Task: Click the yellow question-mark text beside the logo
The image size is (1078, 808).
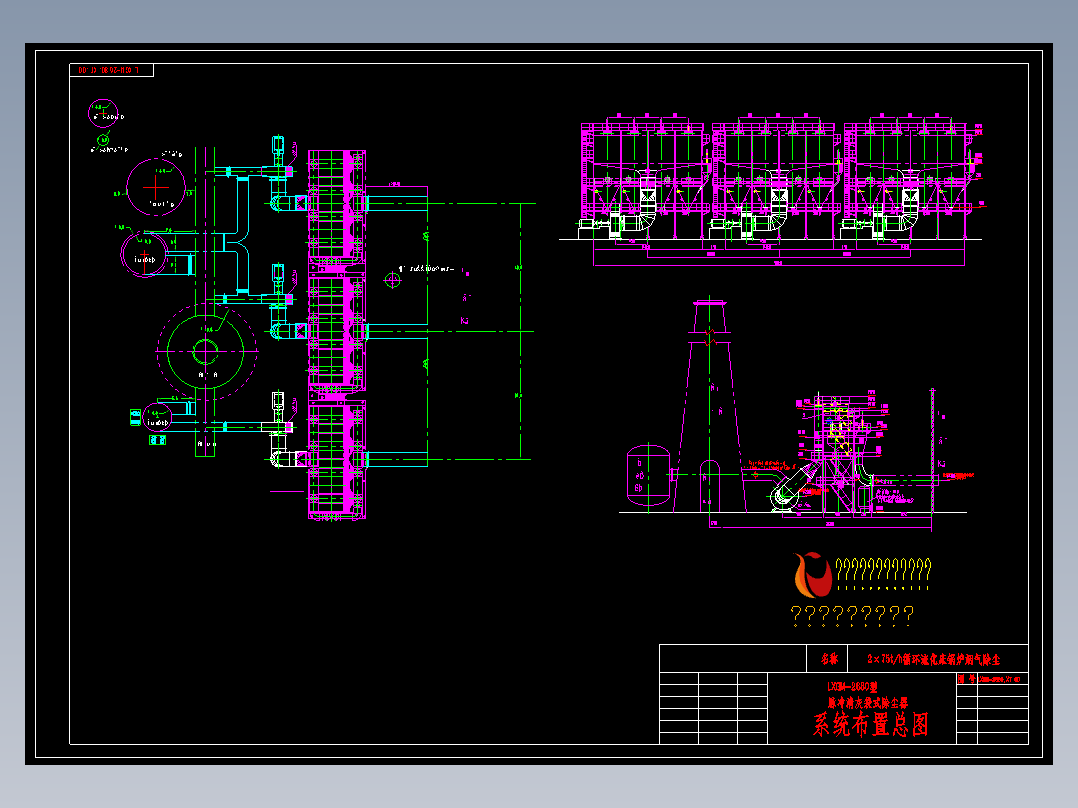Action: point(883,570)
